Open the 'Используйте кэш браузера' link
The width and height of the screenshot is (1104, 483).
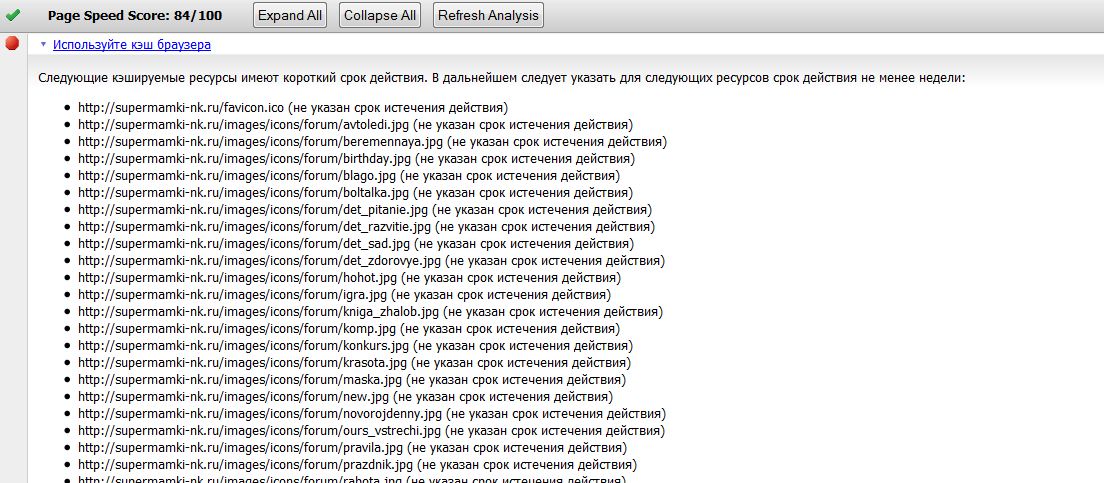point(131,45)
